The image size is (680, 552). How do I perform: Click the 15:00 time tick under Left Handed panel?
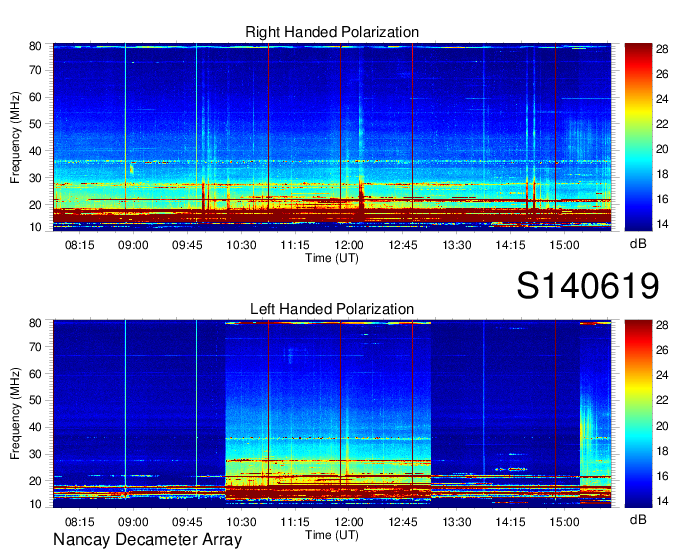pyautogui.click(x=564, y=522)
